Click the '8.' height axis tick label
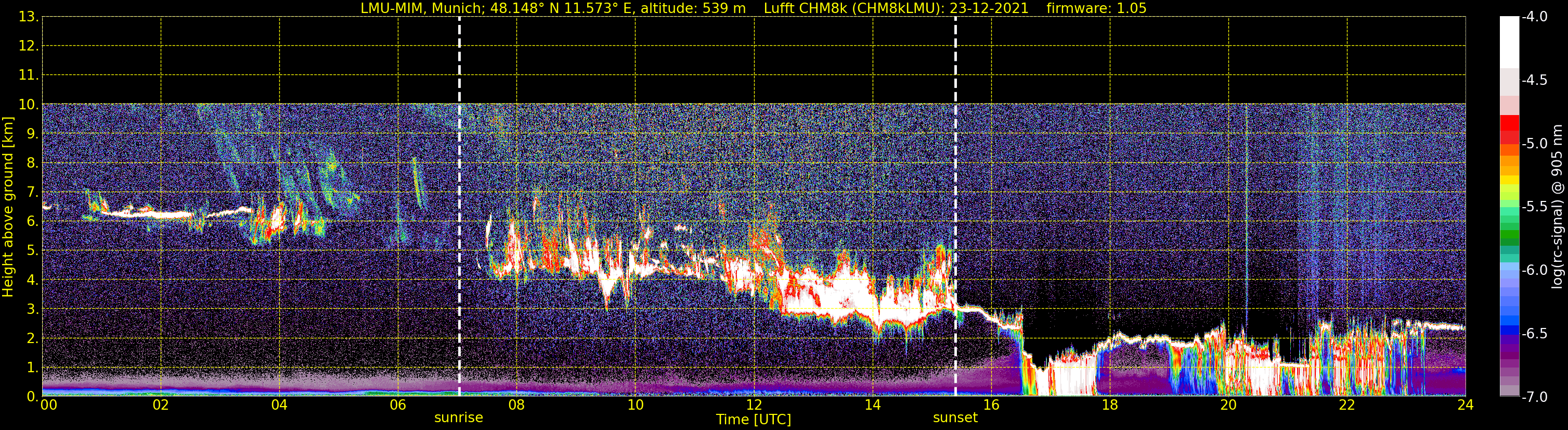The width and height of the screenshot is (1568, 430). tap(32, 163)
